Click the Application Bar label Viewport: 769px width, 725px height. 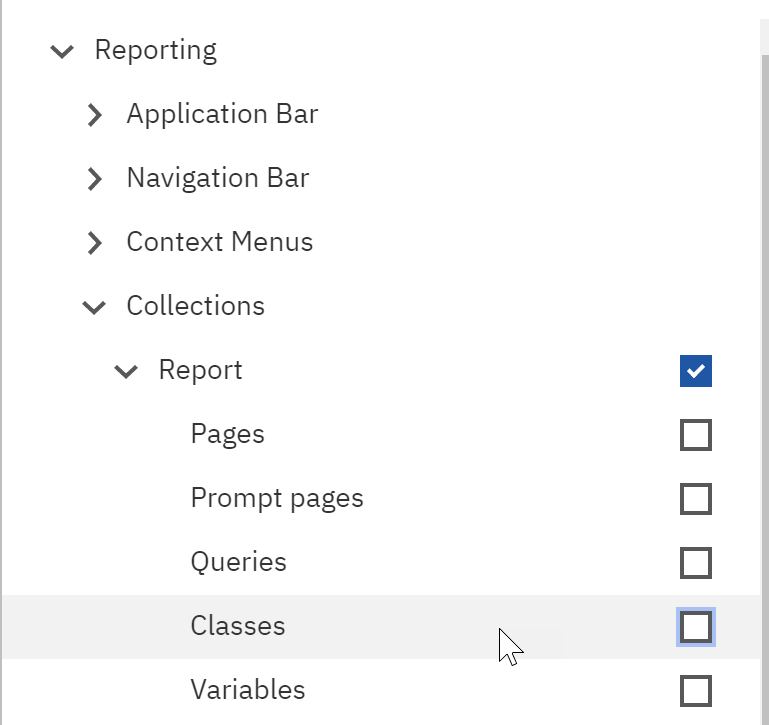pyautogui.click(x=223, y=114)
